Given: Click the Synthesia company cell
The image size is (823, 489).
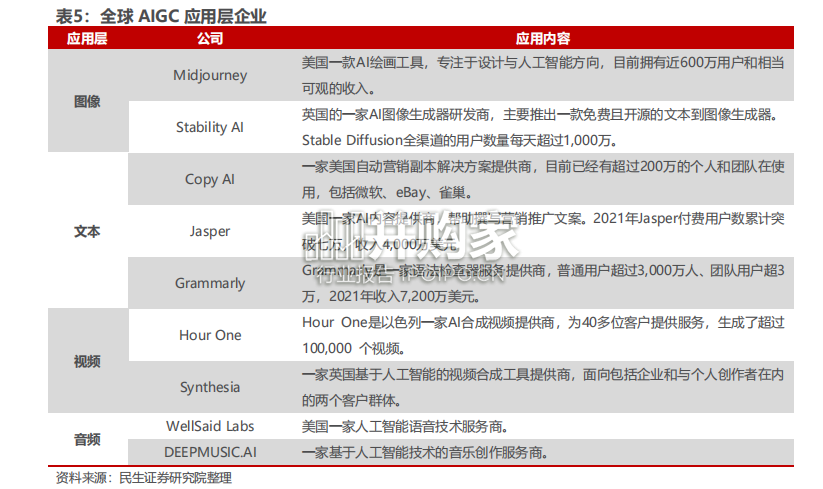Looking at the screenshot, I should point(210,387).
